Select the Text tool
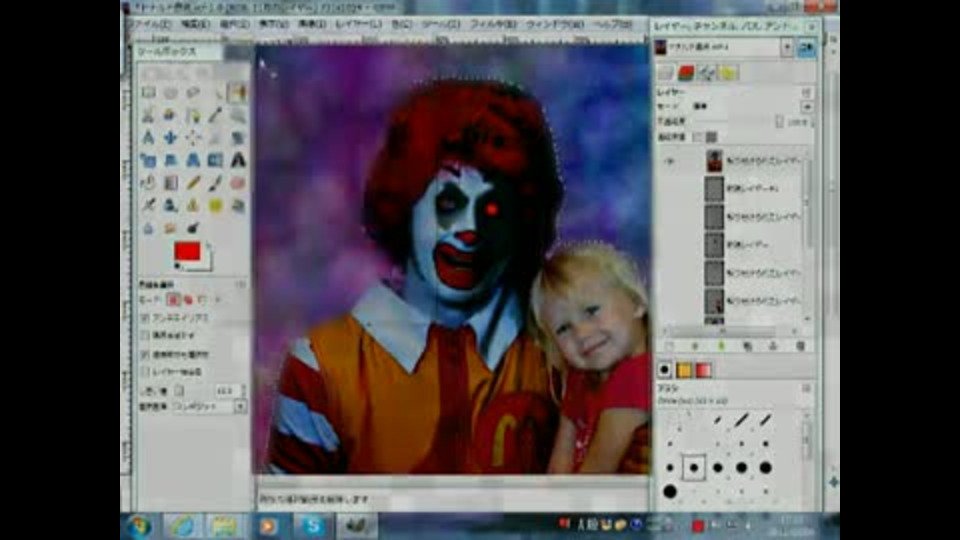960x540 pixels. pyautogui.click(x=238, y=160)
